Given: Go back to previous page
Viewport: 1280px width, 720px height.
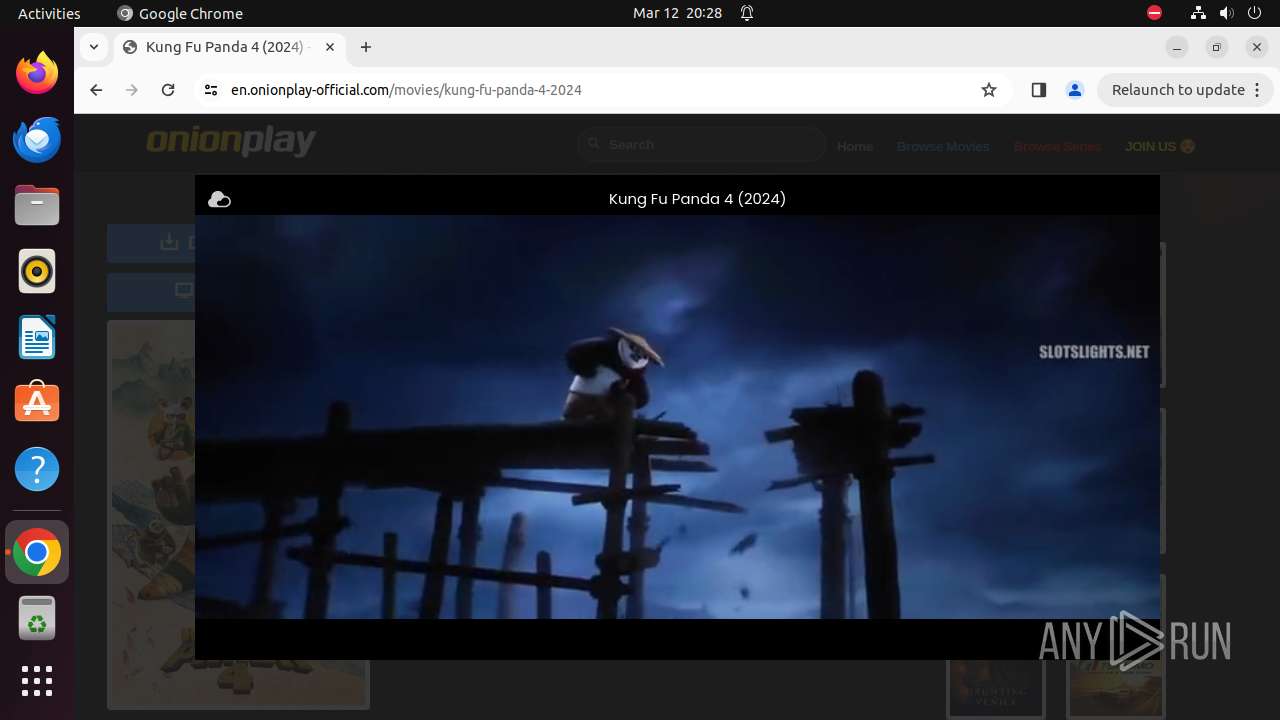Looking at the screenshot, I should coord(96,90).
